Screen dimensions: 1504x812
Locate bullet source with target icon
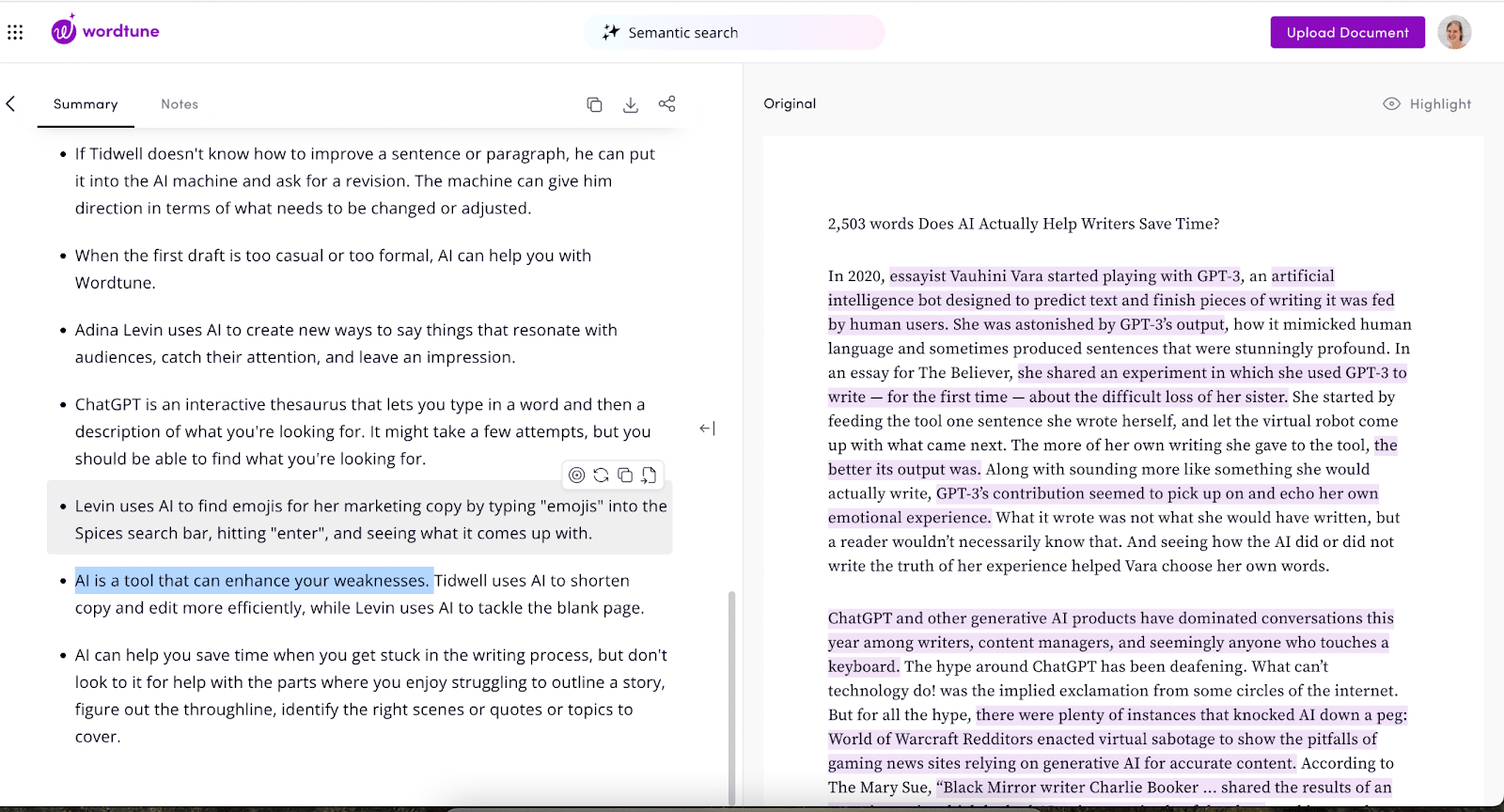click(x=577, y=476)
